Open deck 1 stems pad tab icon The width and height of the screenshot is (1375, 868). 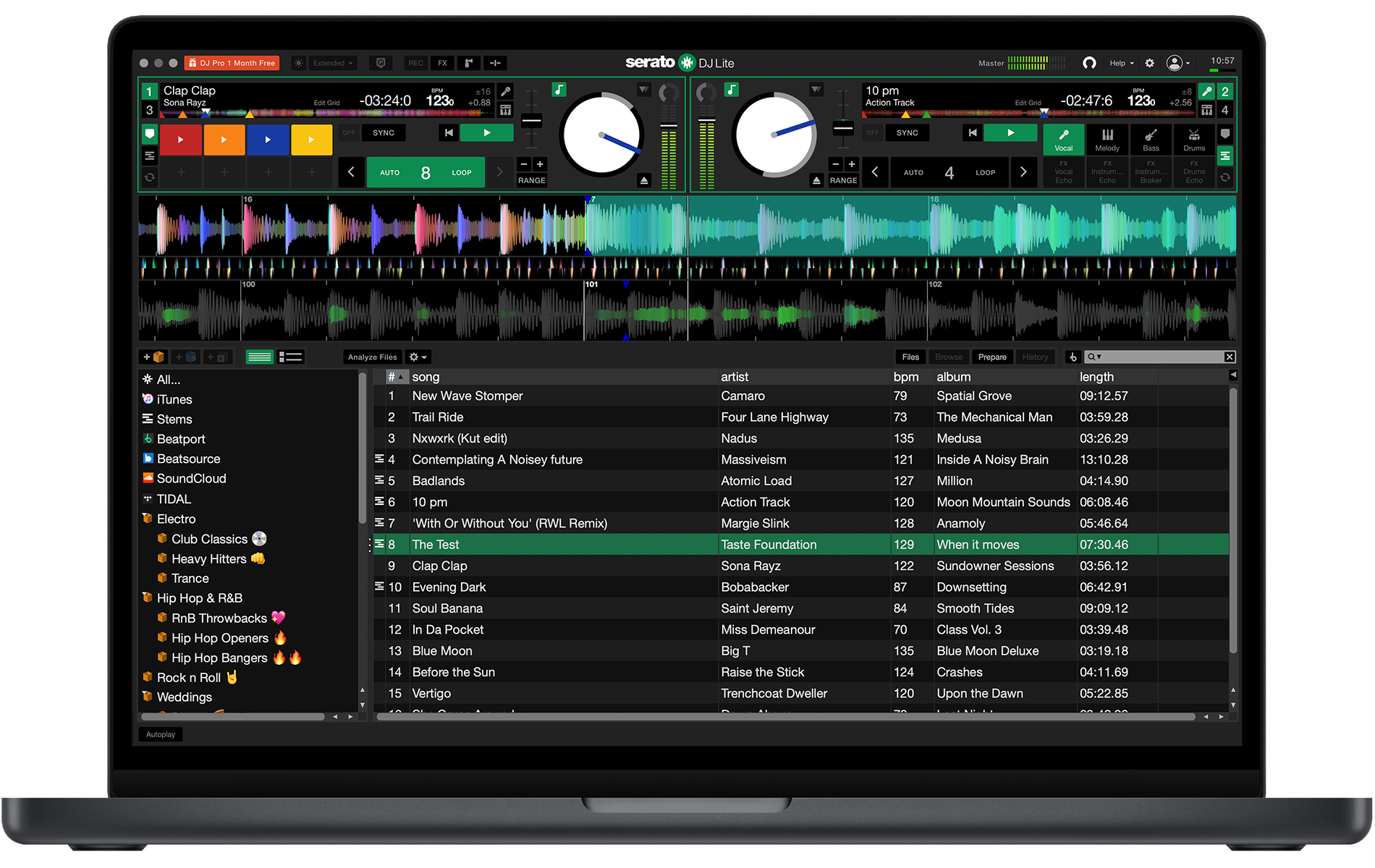coord(149,156)
